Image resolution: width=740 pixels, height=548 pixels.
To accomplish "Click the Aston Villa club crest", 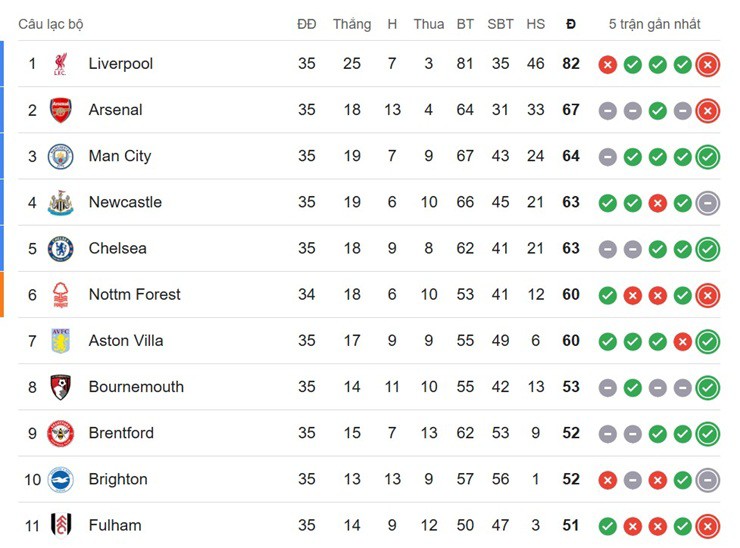I will click(x=60, y=341).
